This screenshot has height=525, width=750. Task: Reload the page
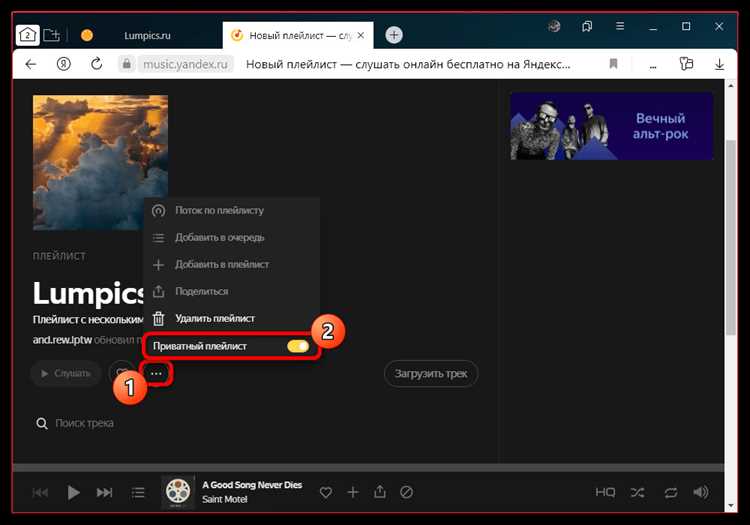[97, 64]
